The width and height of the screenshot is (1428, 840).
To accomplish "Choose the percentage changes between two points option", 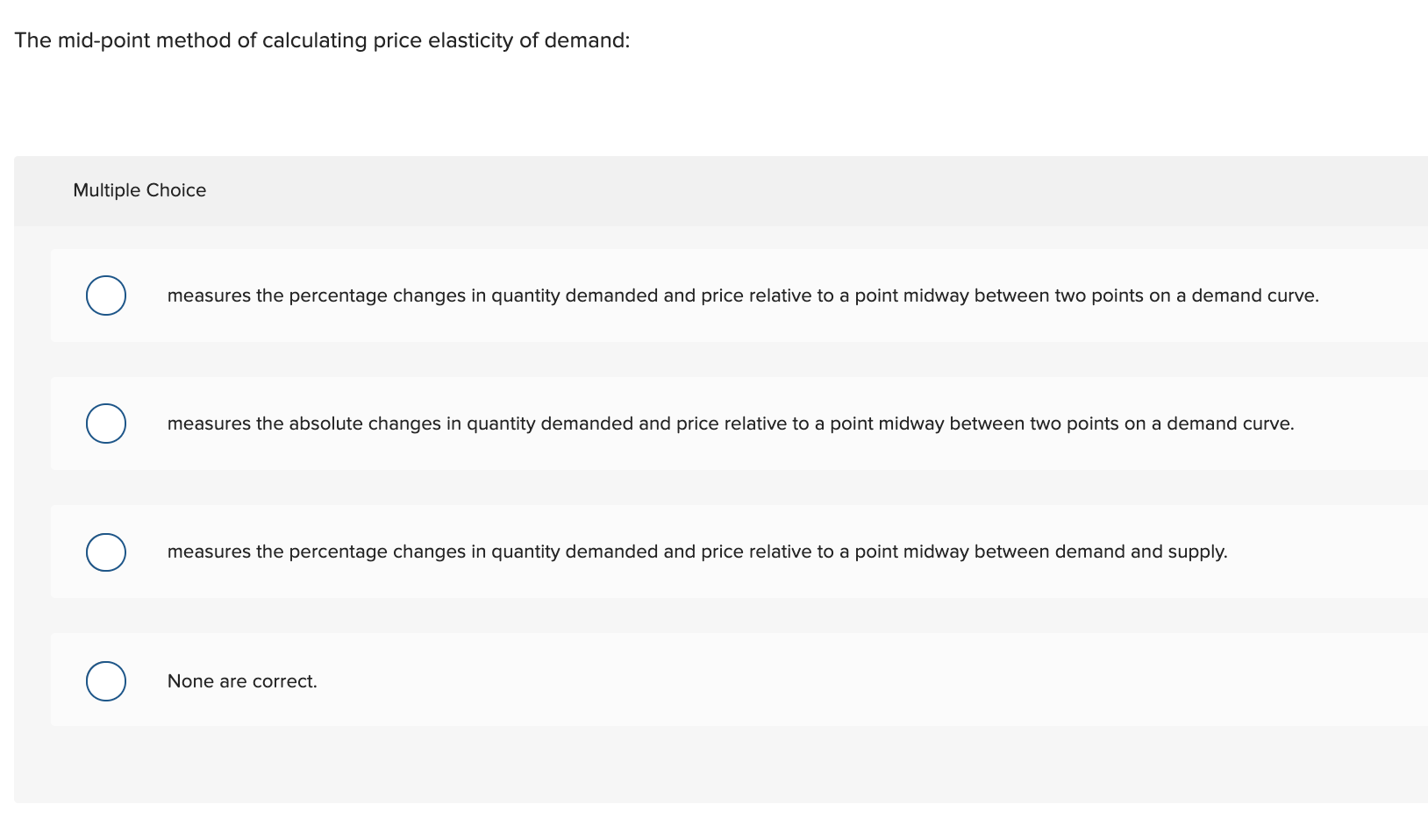I will 741,295.
